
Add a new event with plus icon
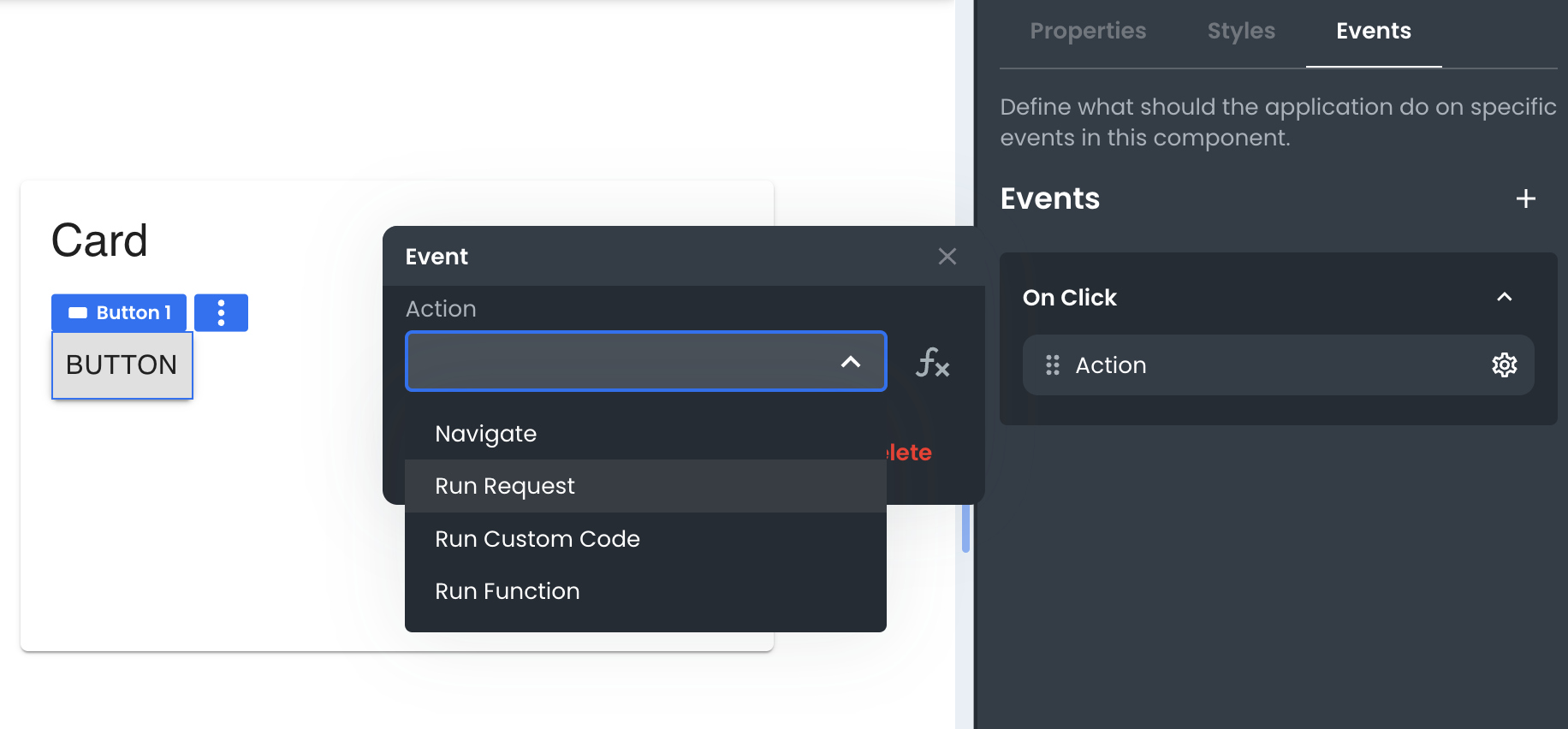click(x=1525, y=199)
